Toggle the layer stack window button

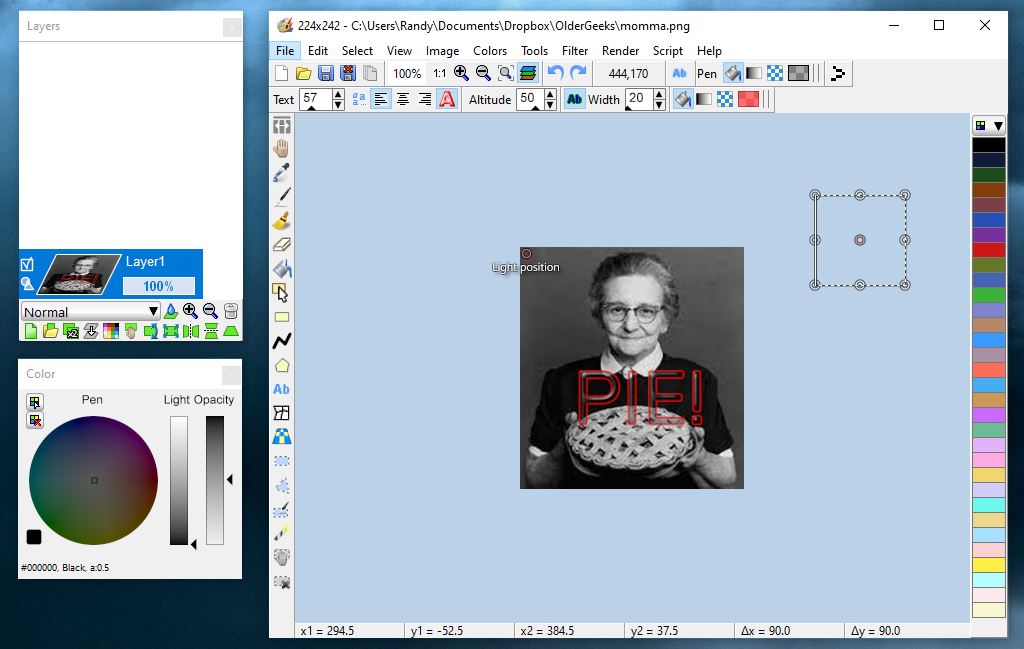click(528, 73)
